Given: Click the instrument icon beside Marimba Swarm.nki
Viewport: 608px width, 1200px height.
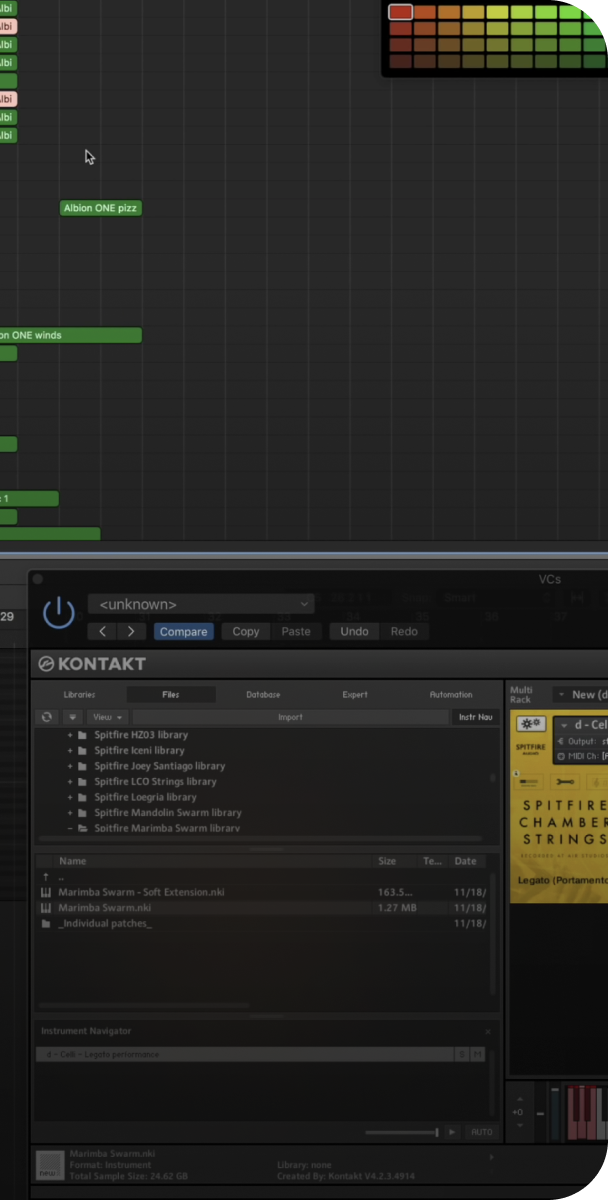Looking at the screenshot, I should tap(46, 908).
